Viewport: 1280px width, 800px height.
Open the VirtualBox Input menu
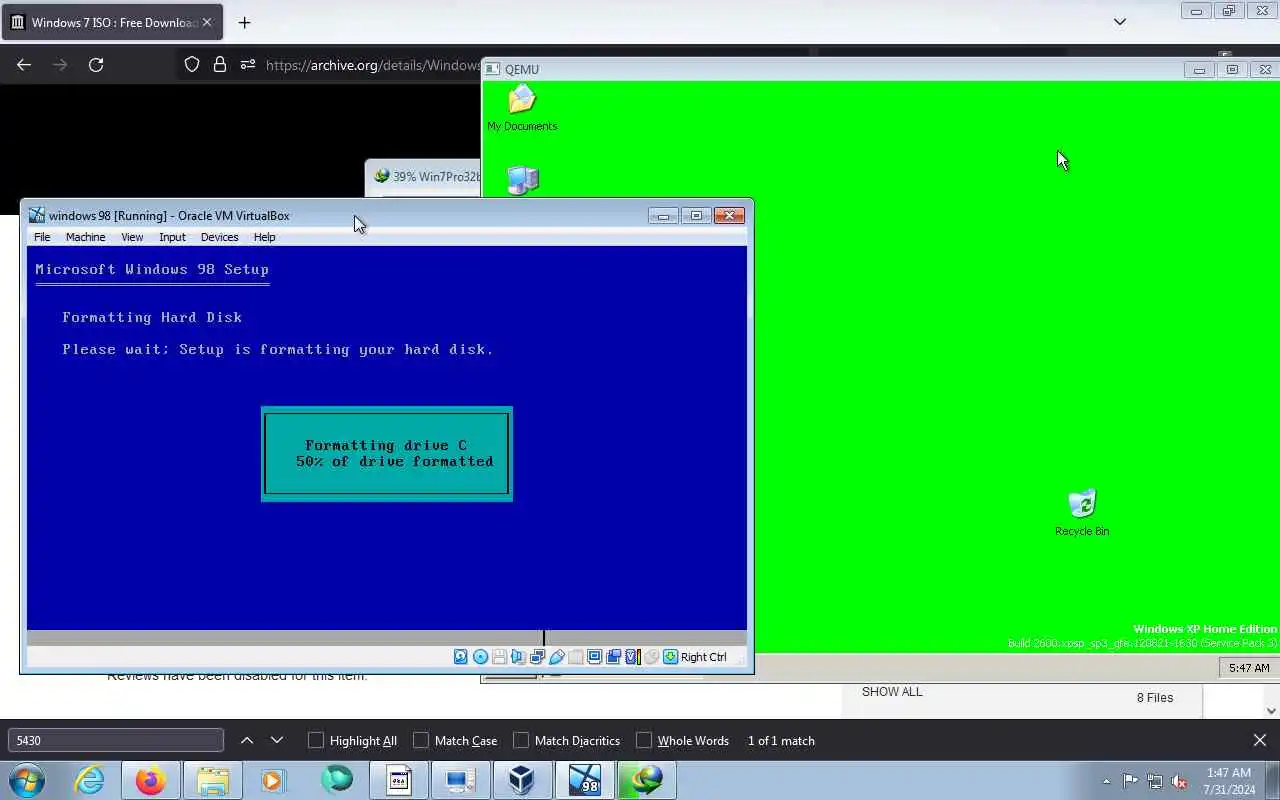point(172,237)
